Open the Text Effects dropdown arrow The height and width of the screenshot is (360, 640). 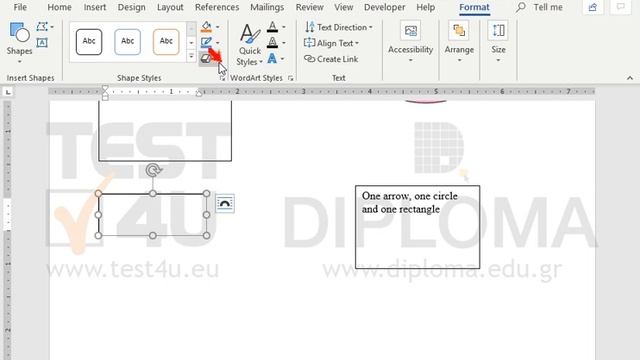pyautogui.click(x=282, y=59)
